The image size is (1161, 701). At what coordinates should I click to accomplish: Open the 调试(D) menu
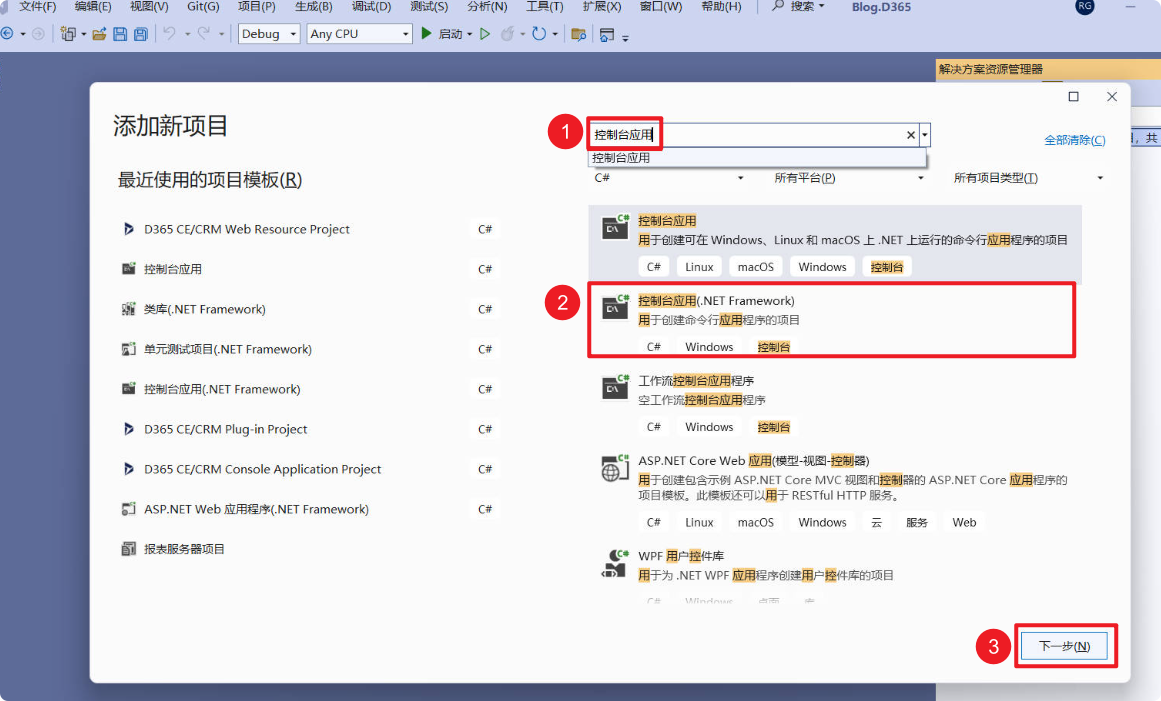click(x=371, y=7)
